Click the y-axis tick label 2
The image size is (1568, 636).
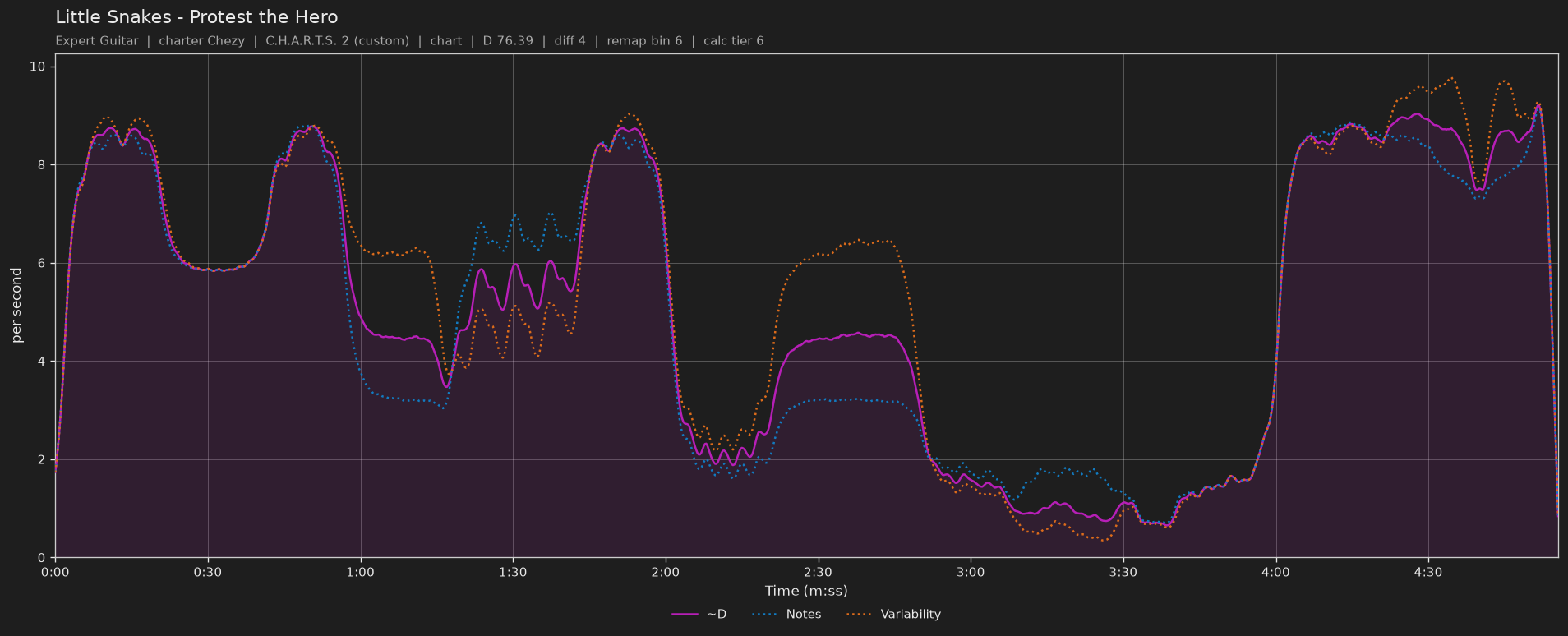(42, 459)
